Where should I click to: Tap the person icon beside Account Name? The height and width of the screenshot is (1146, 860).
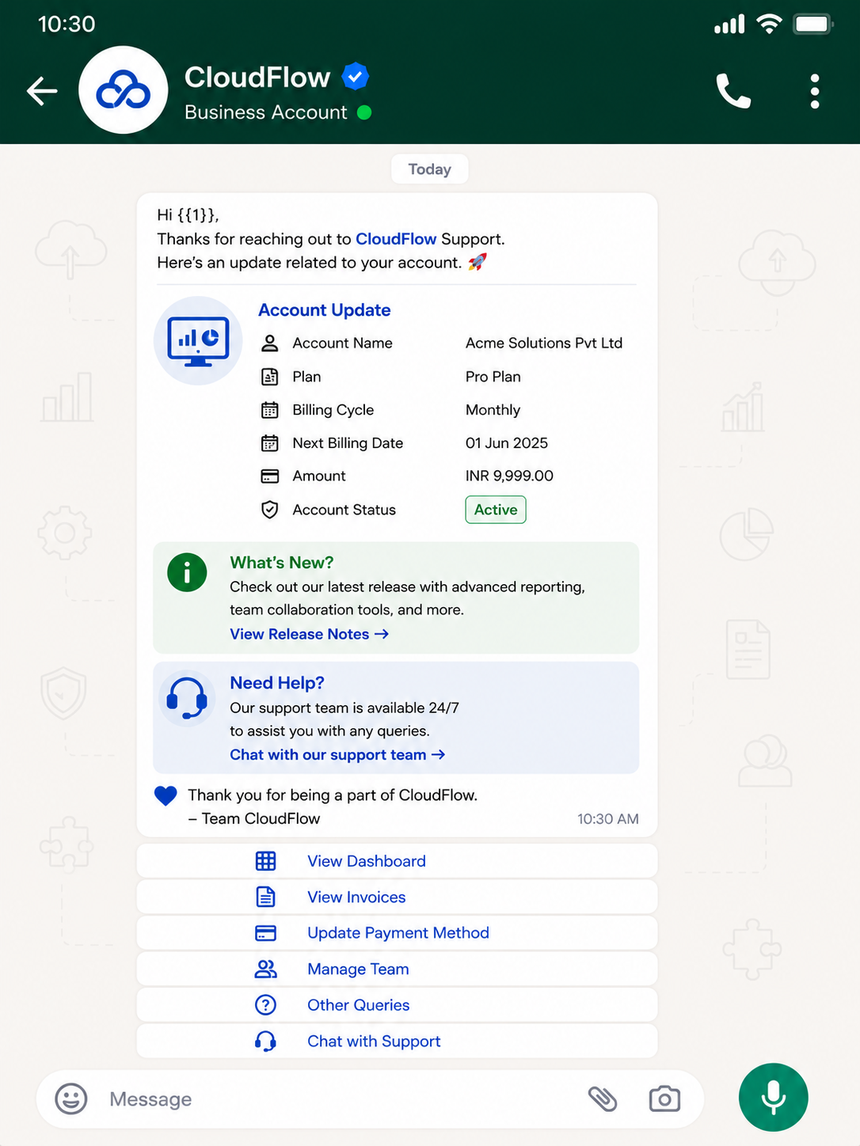coord(270,343)
